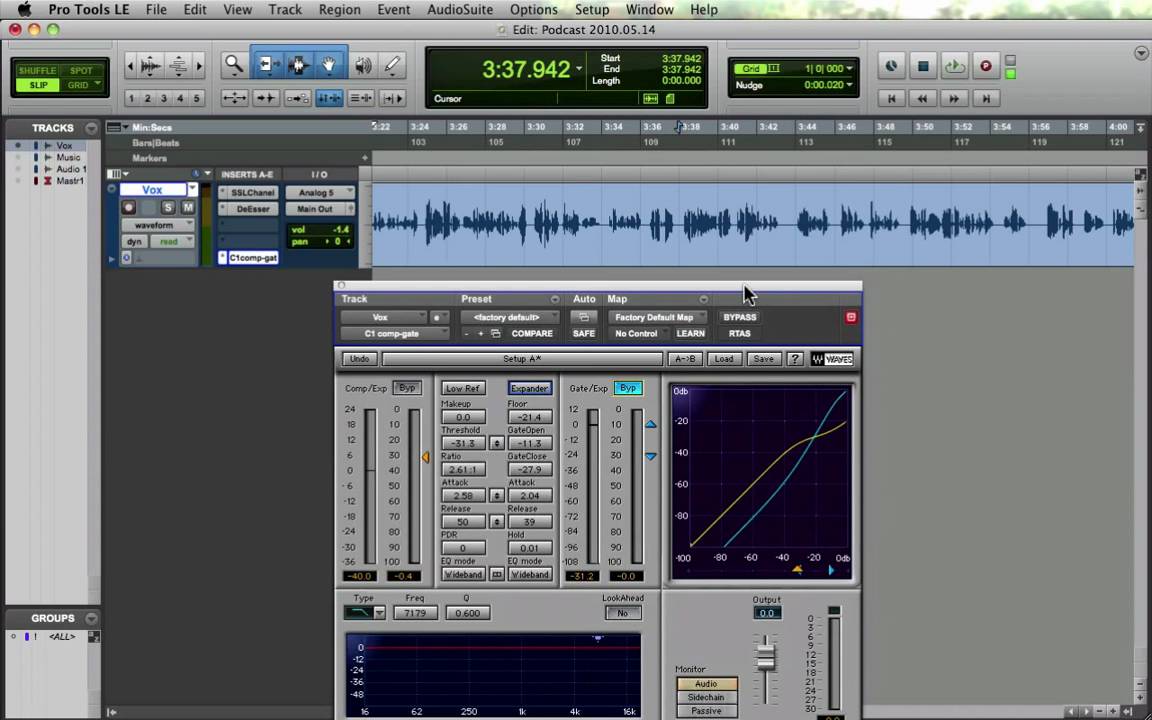The width and height of the screenshot is (1152, 720).
Task: Select the Selector tool
Action: (x=298, y=65)
